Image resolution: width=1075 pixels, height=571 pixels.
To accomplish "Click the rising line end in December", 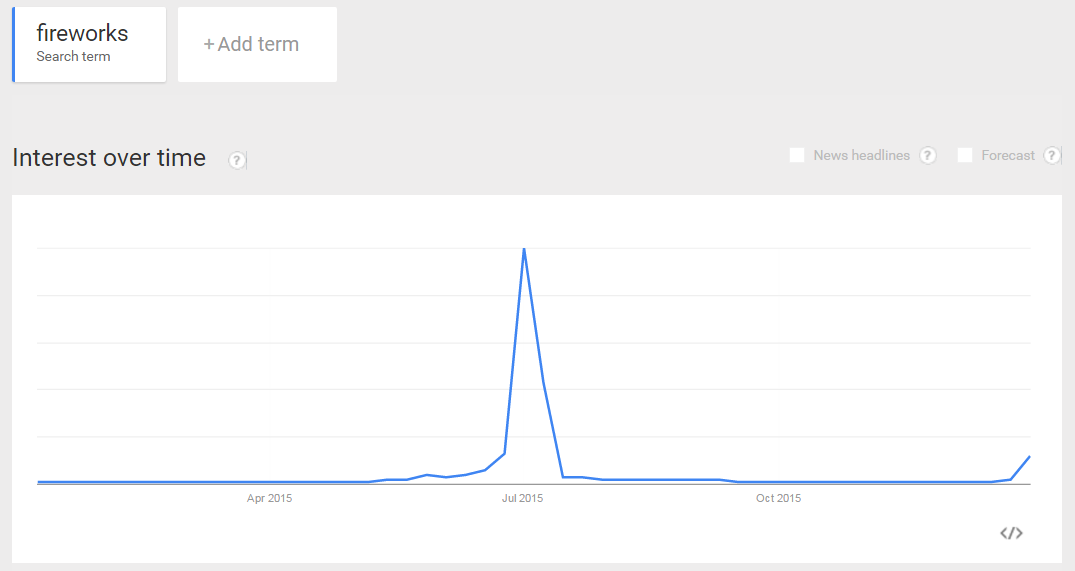I will tap(1029, 457).
